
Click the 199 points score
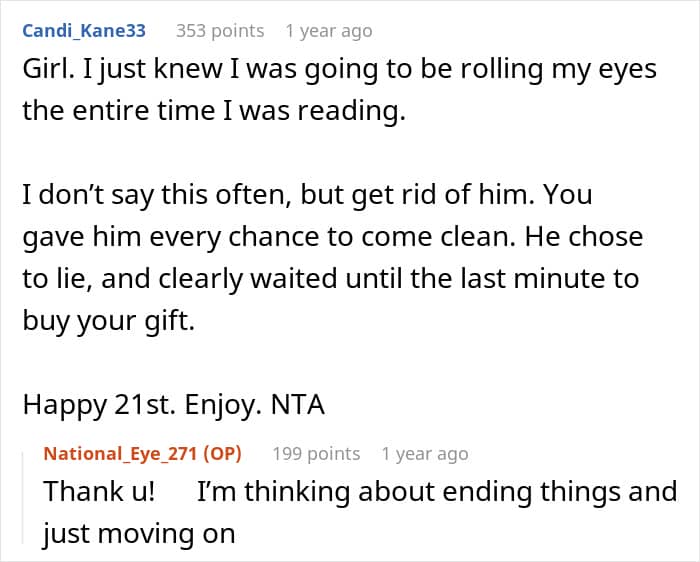(x=316, y=453)
